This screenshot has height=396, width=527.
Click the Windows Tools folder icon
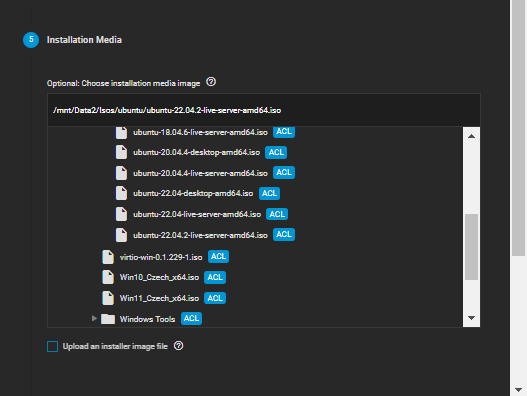click(x=108, y=319)
